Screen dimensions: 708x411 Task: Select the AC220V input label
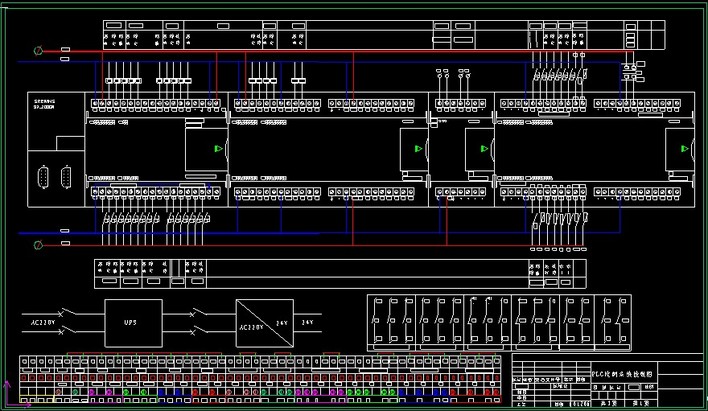(x=39, y=322)
